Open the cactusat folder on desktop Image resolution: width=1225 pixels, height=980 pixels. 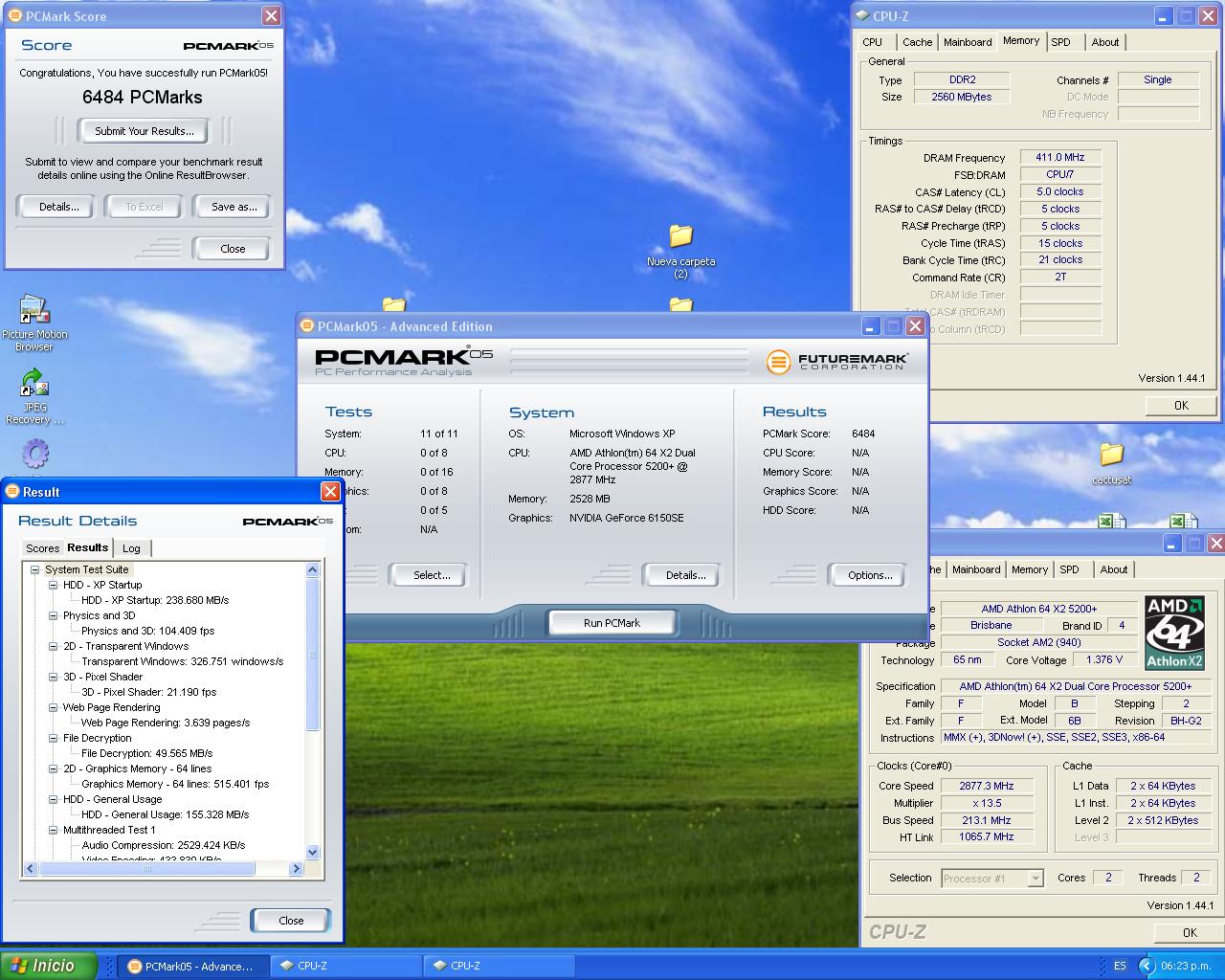(x=1111, y=463)
